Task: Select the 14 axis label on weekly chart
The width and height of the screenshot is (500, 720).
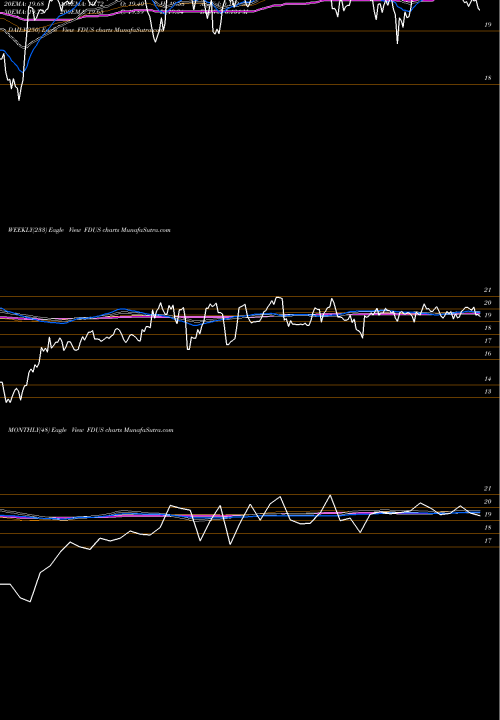Action: [488, 379]
